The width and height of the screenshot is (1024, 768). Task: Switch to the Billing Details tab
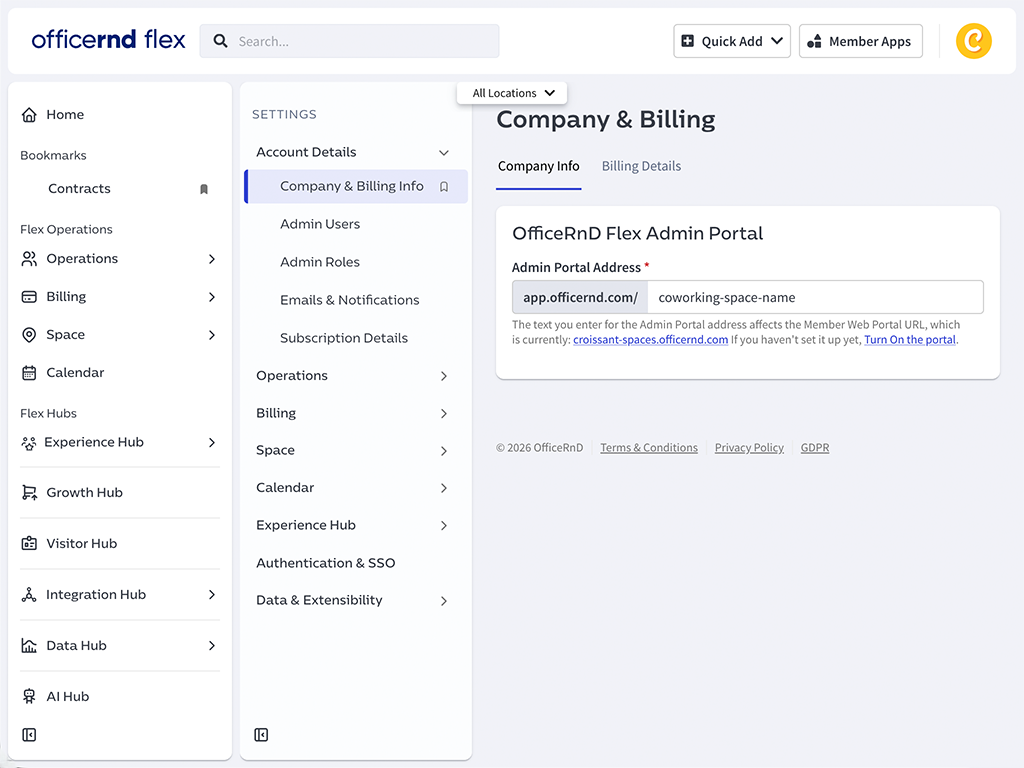[641, 167]
